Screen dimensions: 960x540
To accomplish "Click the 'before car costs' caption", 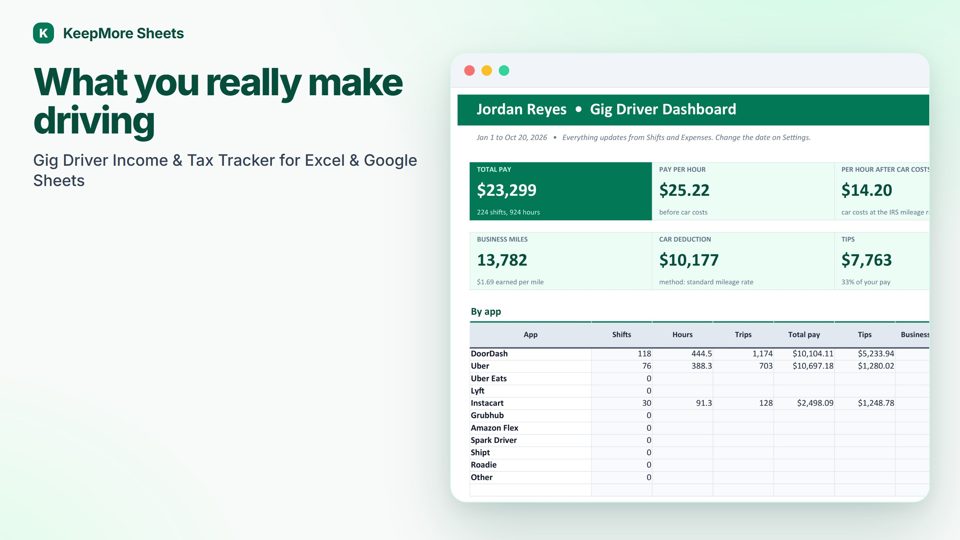I will pyautogui.click(x=683, y=212).
